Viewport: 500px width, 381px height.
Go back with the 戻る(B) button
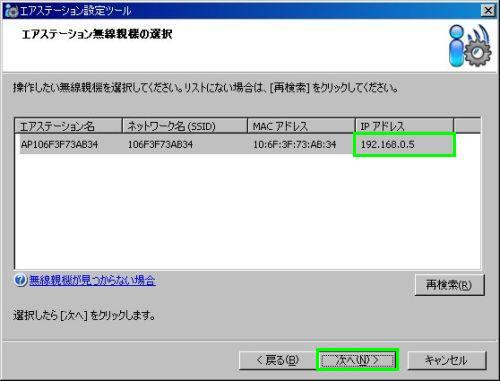[277, 360]
